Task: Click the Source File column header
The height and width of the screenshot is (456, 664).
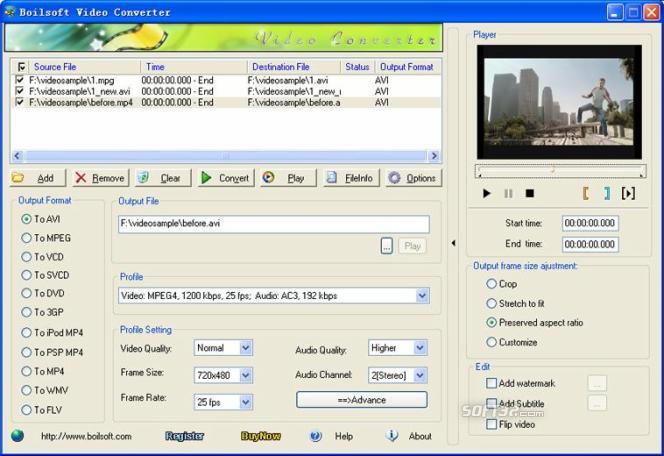Action: tap(55, 67)
